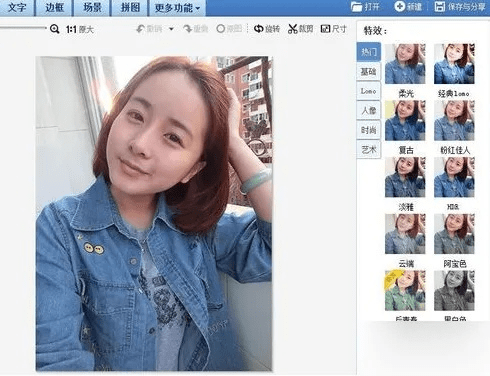Screen dimensions: 490x376
Task: Select the 艺术 art effects category
Action: 368,150
